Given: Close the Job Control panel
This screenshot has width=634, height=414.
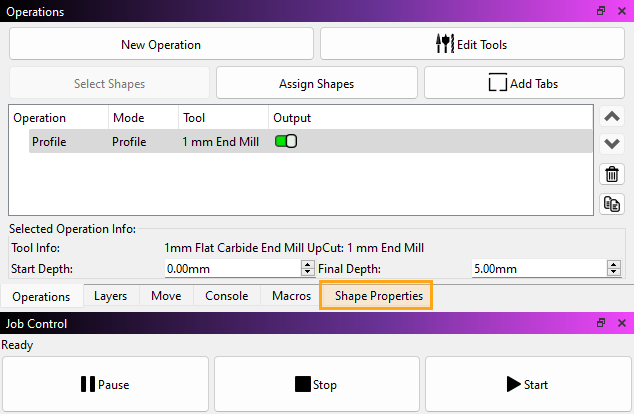Looking at the screenshot, I should [x=620, y=324].
